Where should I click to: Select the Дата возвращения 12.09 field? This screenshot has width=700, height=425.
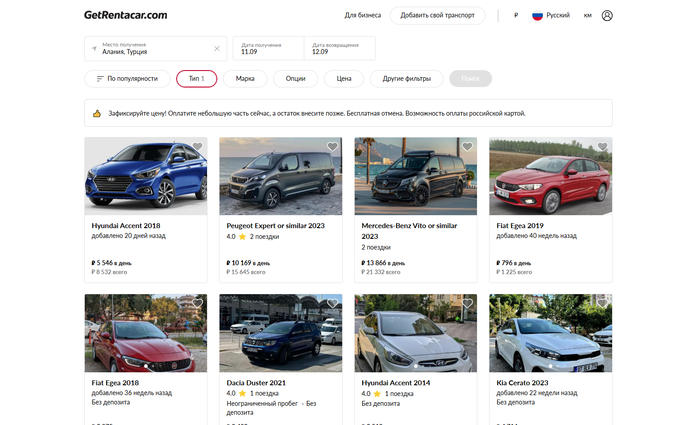click(x=340, y=48)
